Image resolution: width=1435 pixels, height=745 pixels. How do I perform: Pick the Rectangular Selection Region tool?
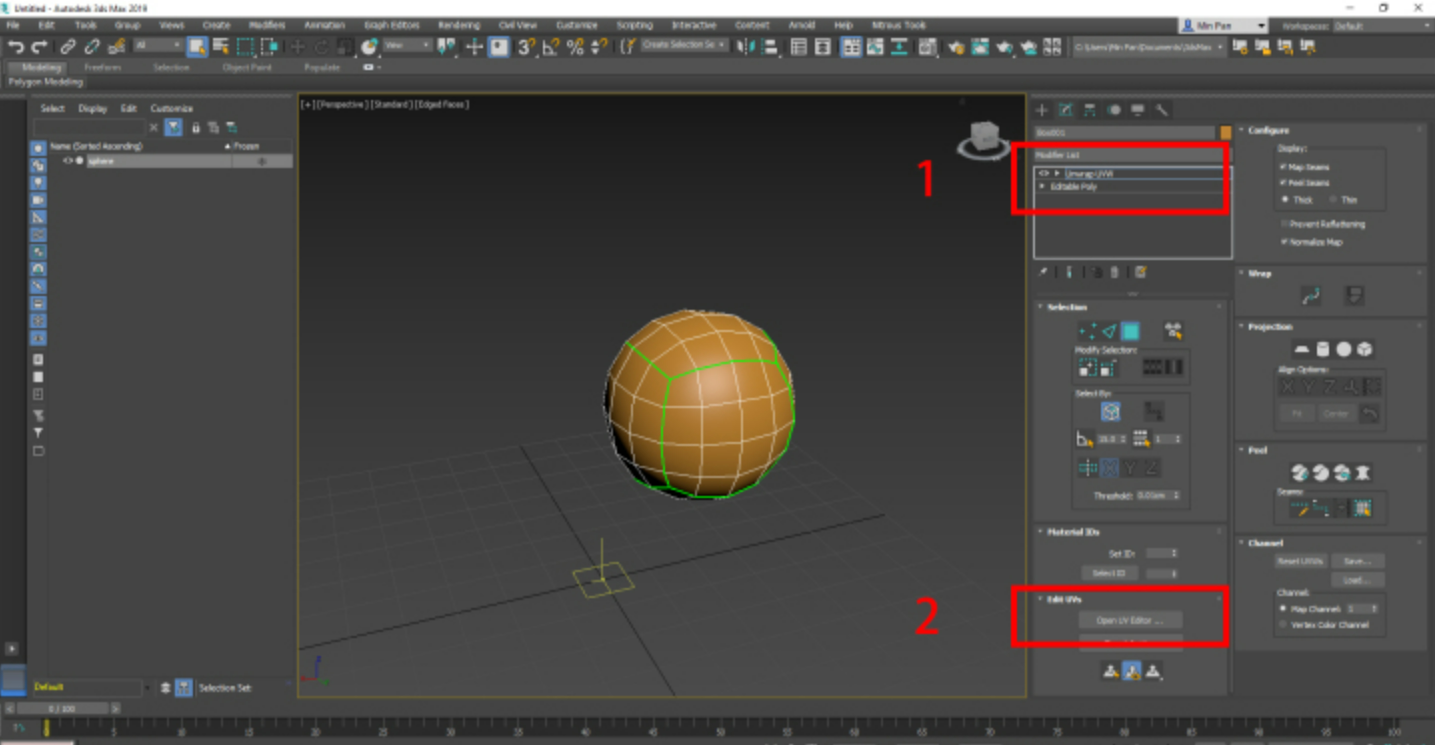pos(245,47)
